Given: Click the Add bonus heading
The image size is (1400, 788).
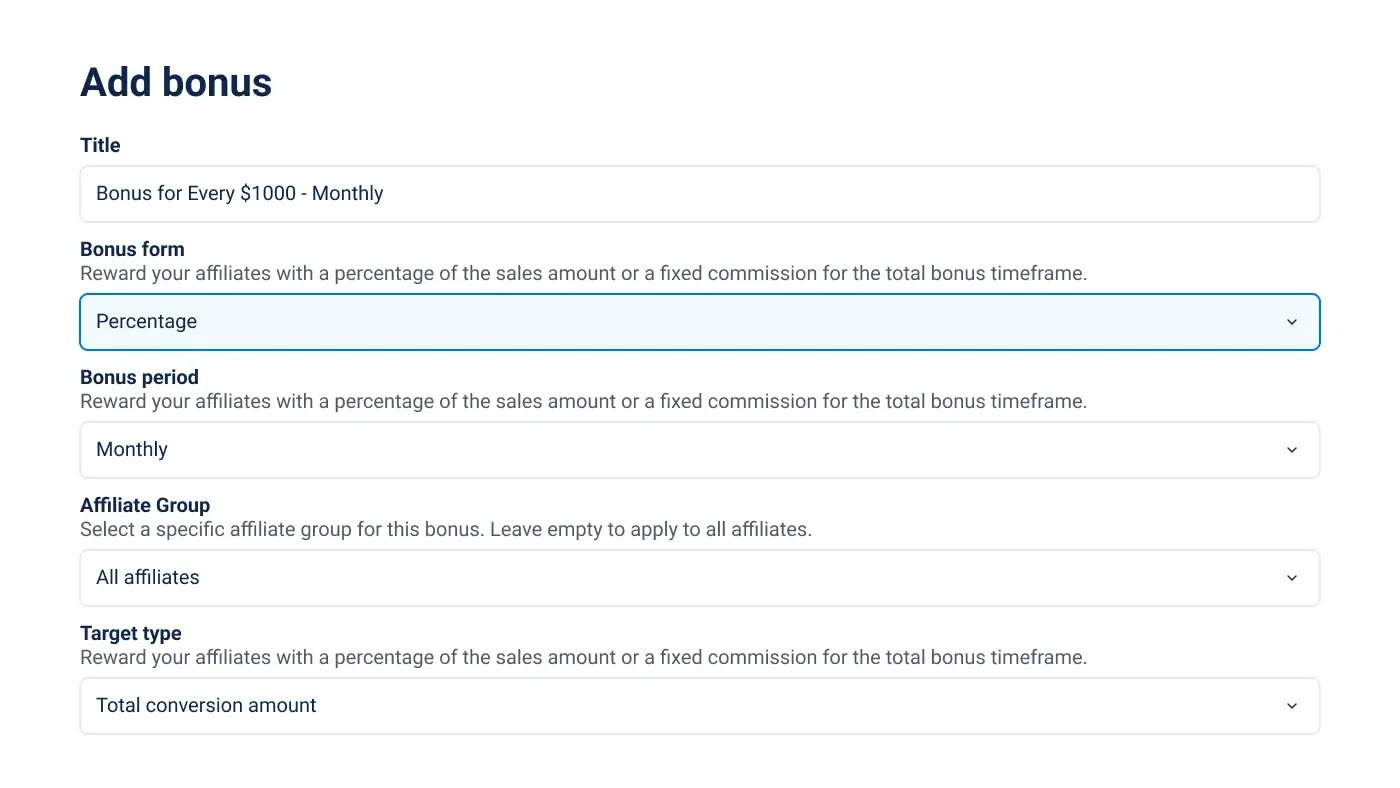Looking at the screenshot, I should (176, 82).
